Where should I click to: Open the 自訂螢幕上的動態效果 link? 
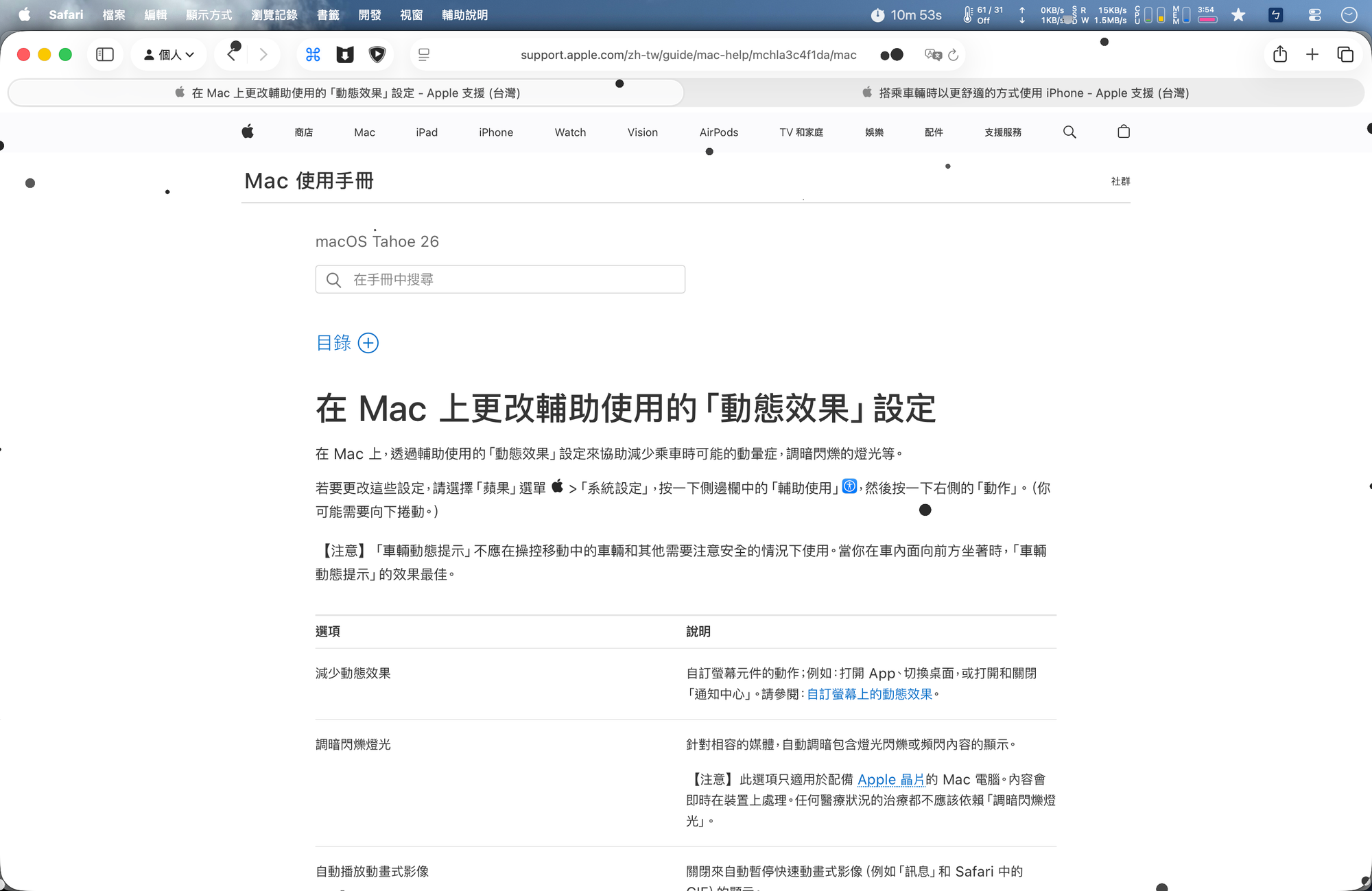[x=870, y=694]
